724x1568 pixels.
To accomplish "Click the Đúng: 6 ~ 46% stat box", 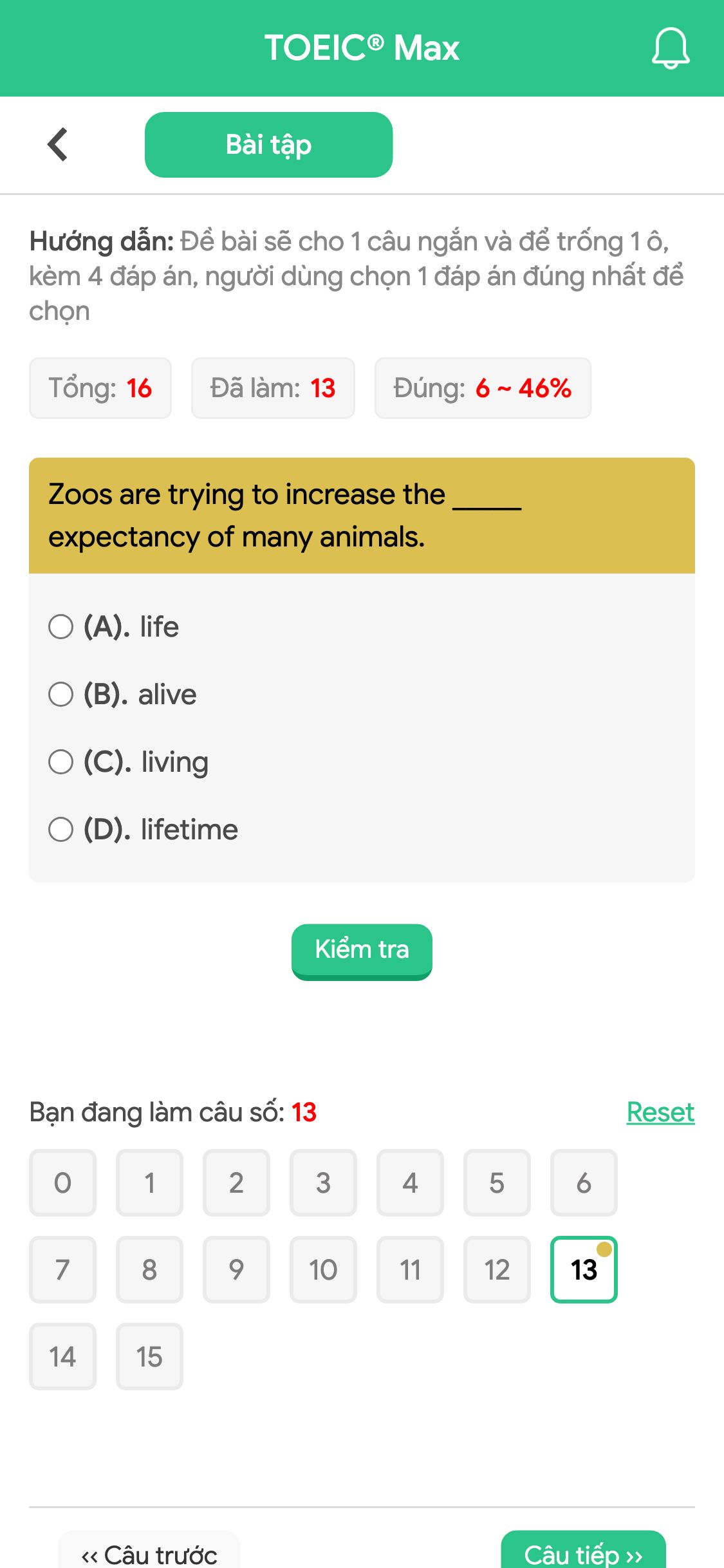I will point(482,387).
